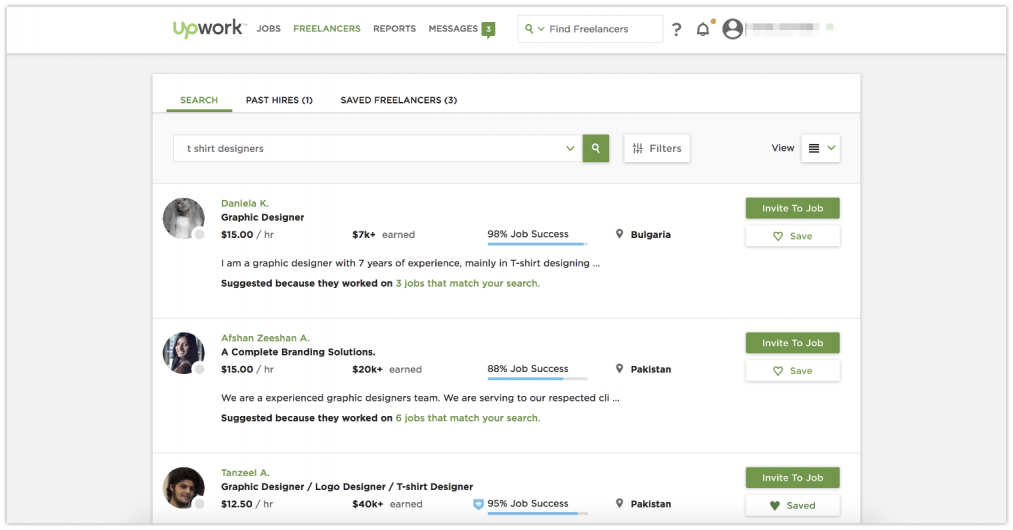Click Daniela K.'s profile photo
This screenshot has width=1013, height=530.
pos(183,218)
